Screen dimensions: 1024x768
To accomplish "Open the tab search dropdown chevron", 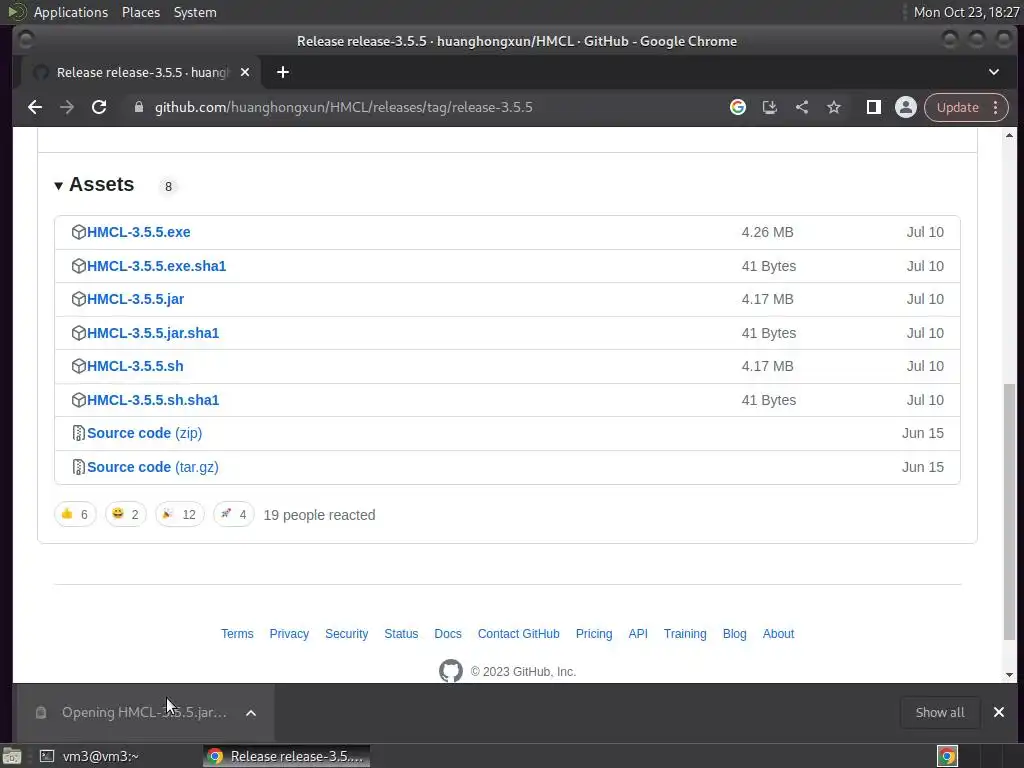I will 994,72.
